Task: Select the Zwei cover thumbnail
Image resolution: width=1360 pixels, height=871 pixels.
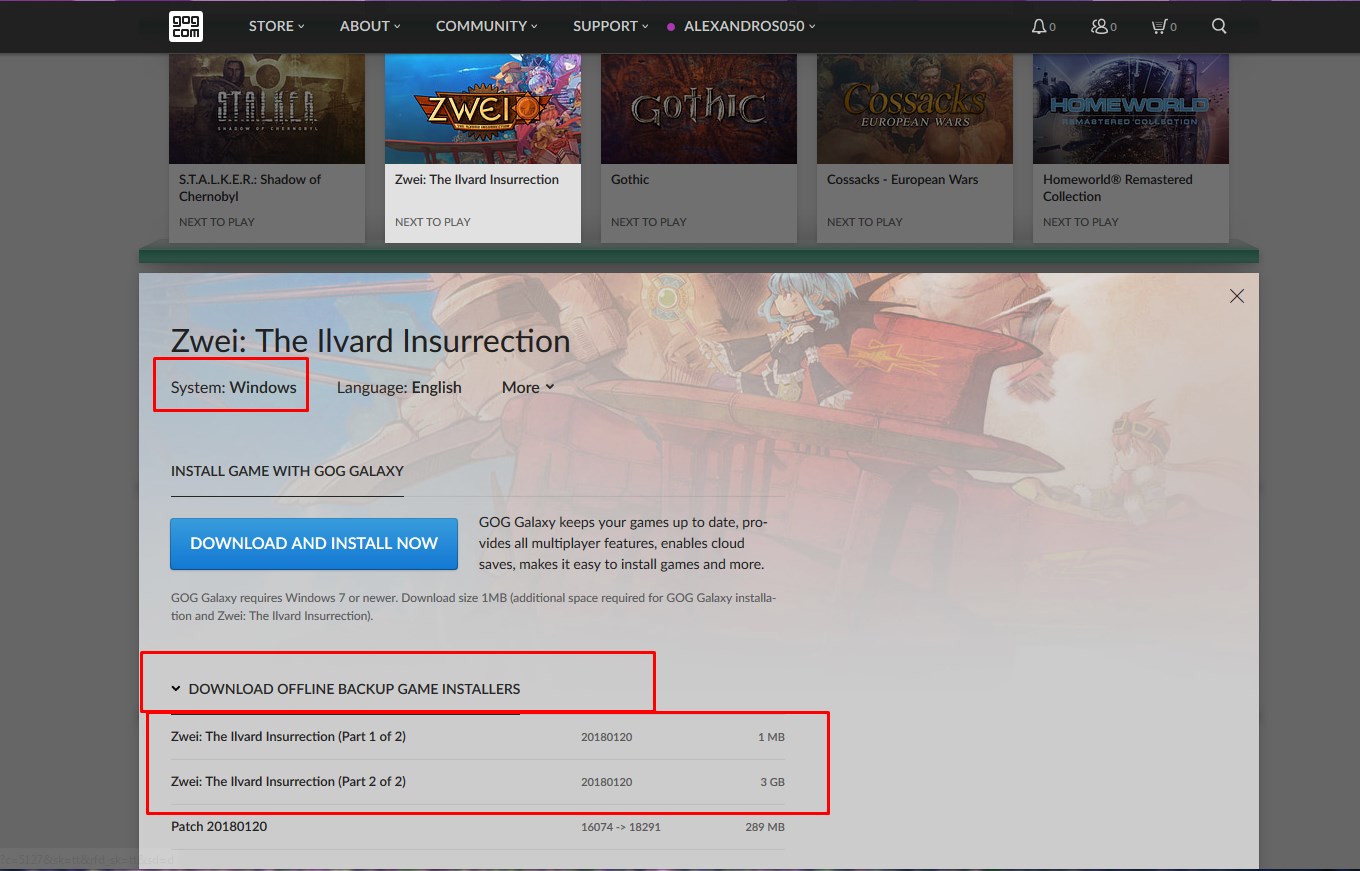Action: 482,109
